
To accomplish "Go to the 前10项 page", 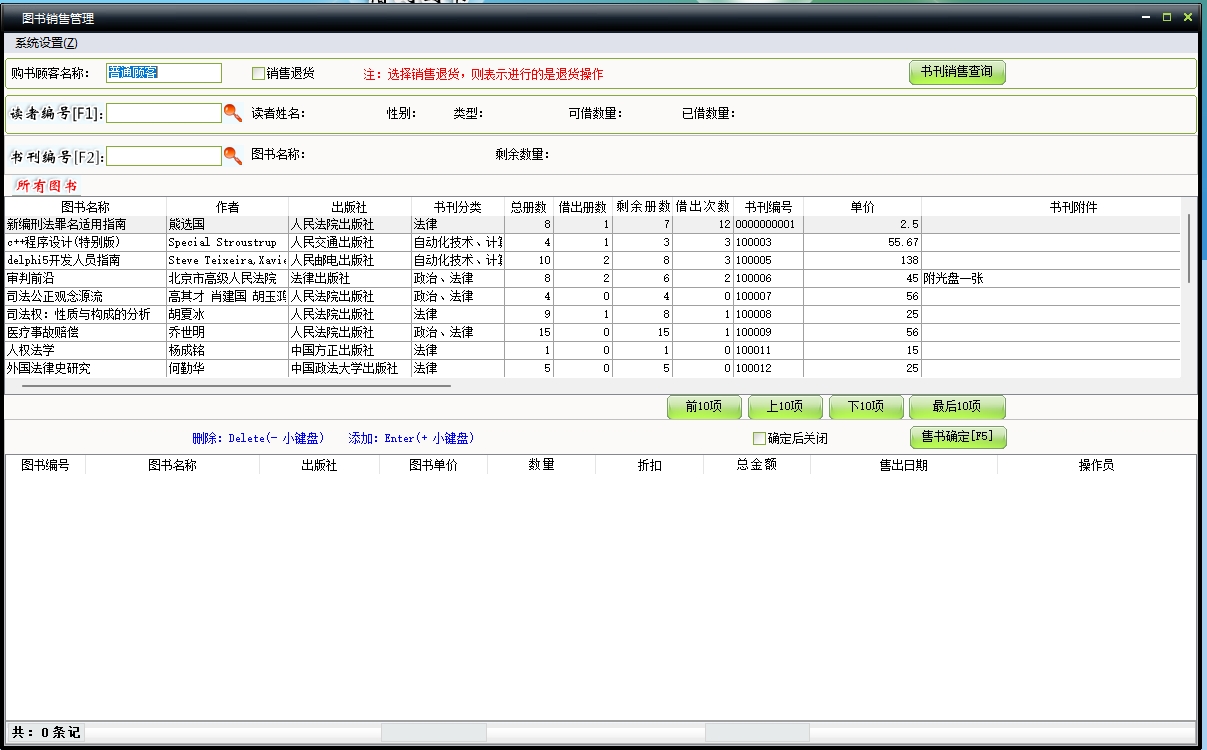I will coord(704,407).
